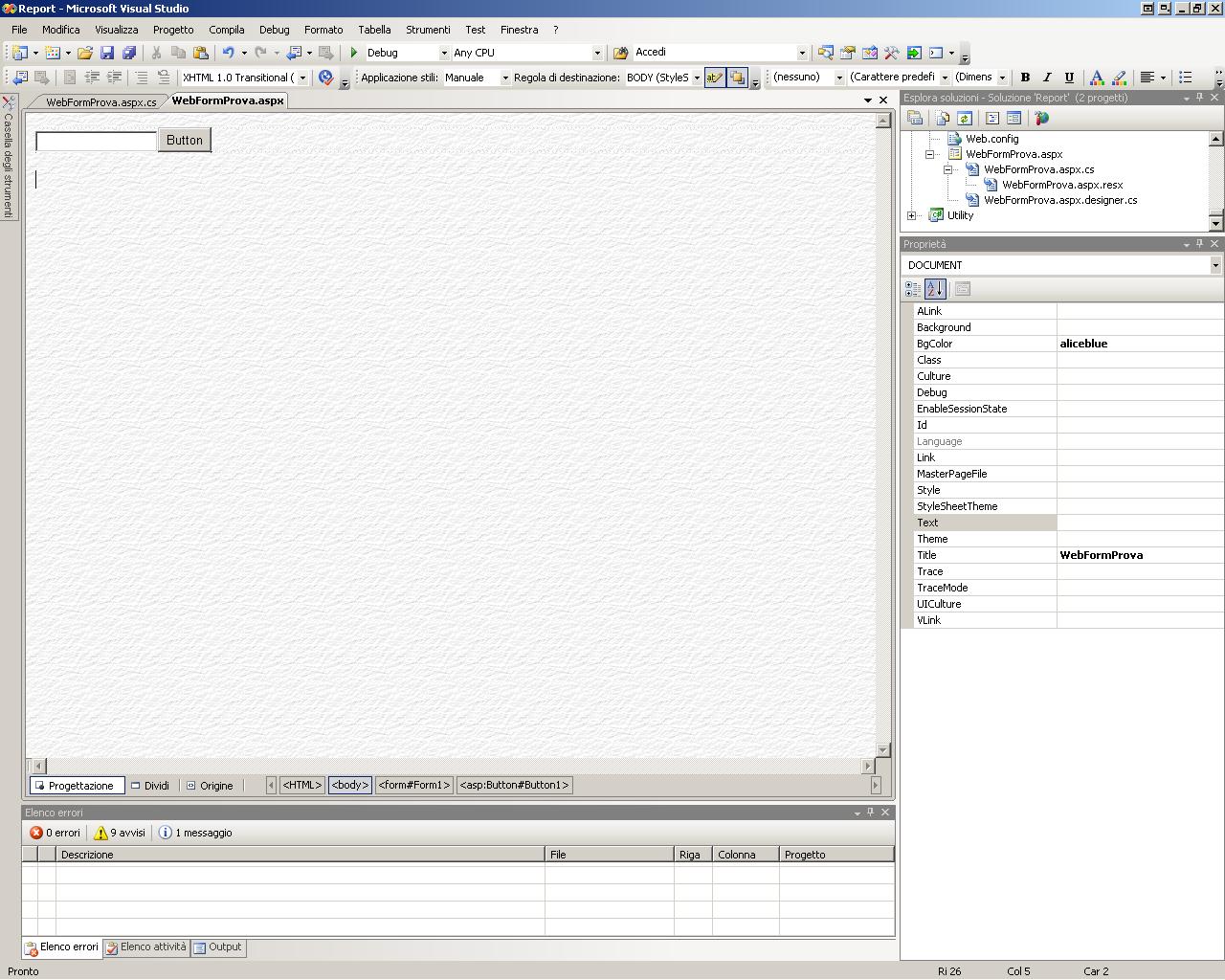The width and height of the screenshot is (1225, 980).
Task: Select the <asp:Button#Button1> breadcrumb tag
Action: click(515, 785)
